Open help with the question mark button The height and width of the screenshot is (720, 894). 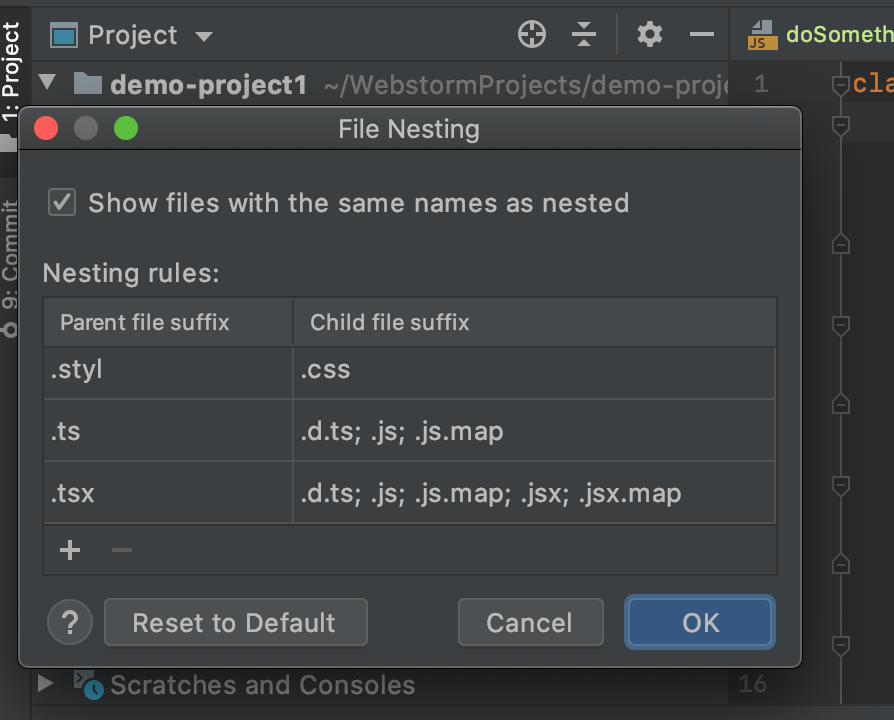pyautogui.click(x=70, y=623)
